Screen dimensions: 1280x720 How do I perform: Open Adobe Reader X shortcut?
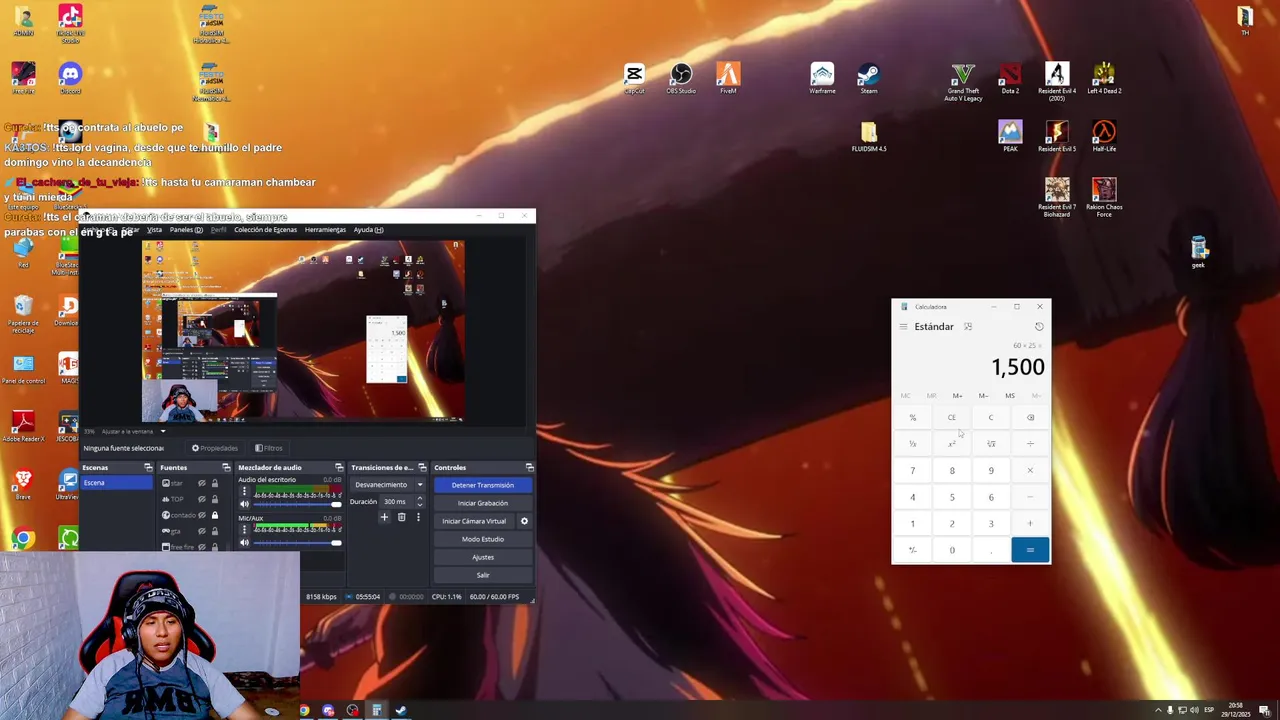pos(23,425)
